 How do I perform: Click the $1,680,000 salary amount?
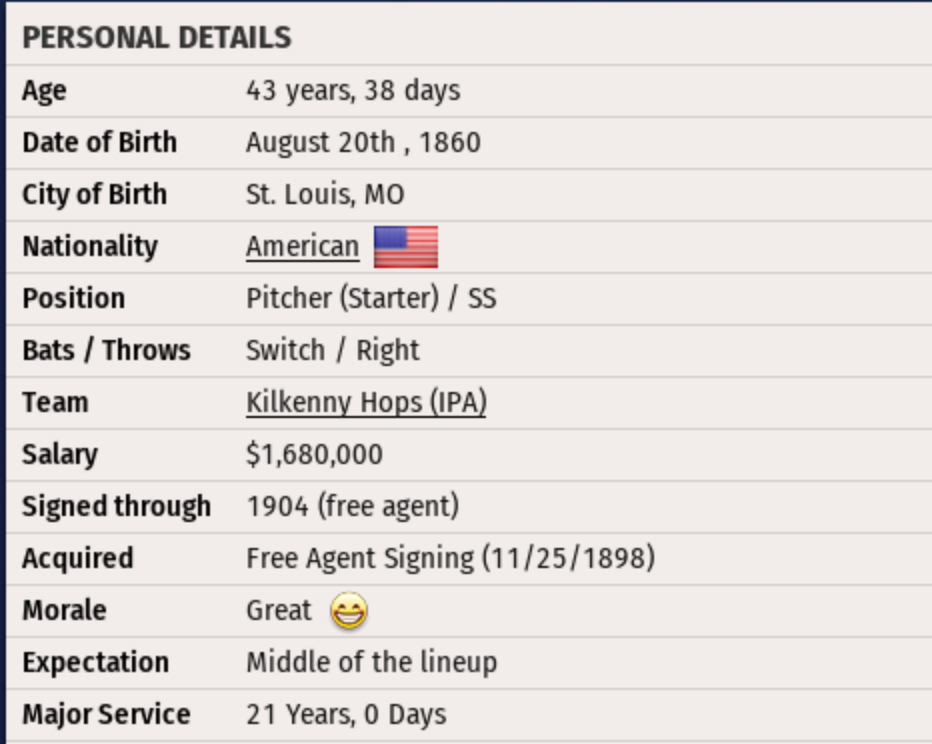(314, 455)
